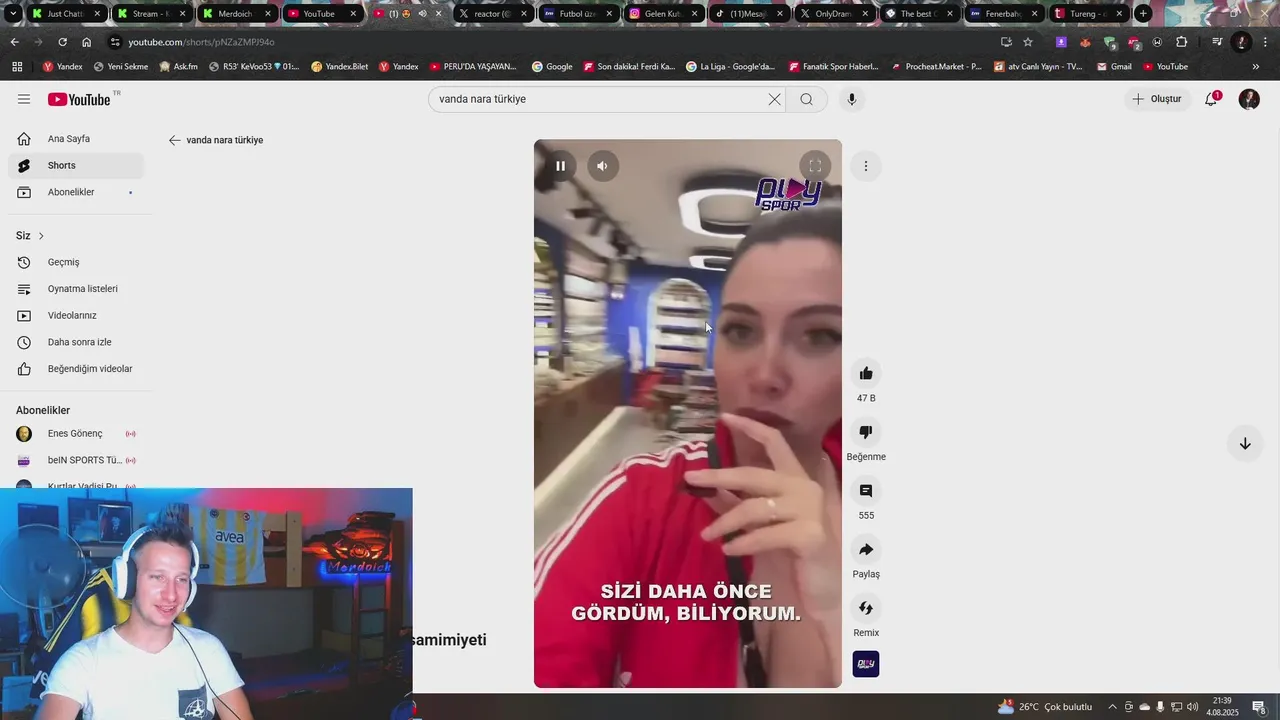Switch to the Merdoich tab
The width and height of the screenshot is (1280, 720).
coord(236,14)
